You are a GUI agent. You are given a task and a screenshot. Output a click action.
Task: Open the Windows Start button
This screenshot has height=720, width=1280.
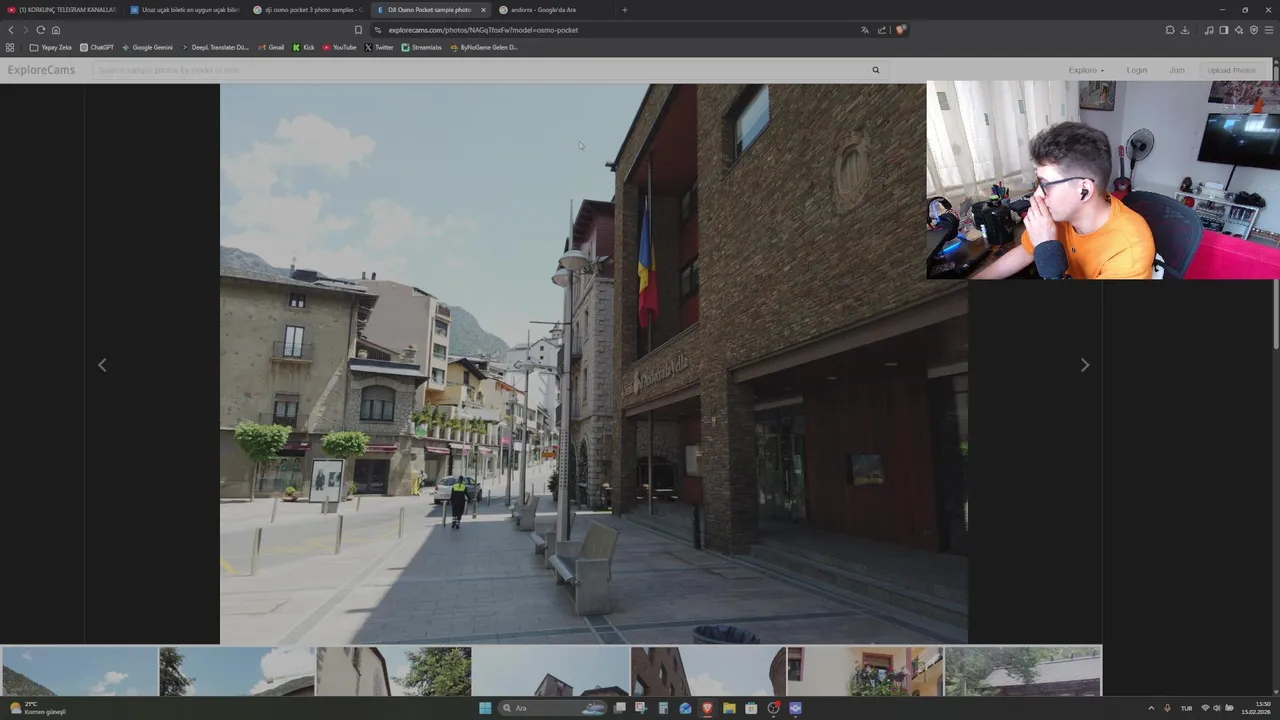pos(485,708)
